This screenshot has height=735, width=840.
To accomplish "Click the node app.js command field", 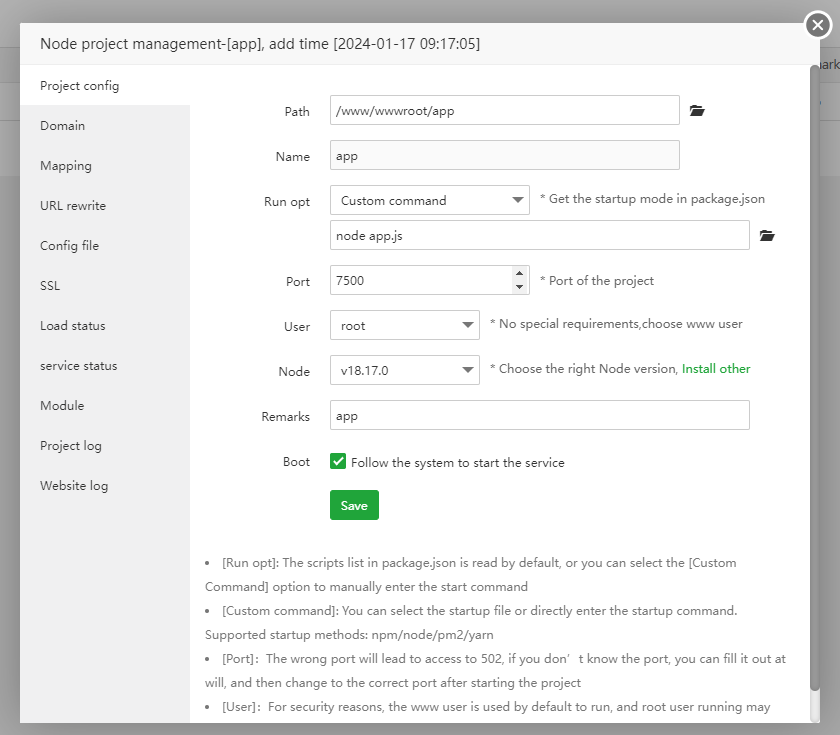I will pos(540,235).
